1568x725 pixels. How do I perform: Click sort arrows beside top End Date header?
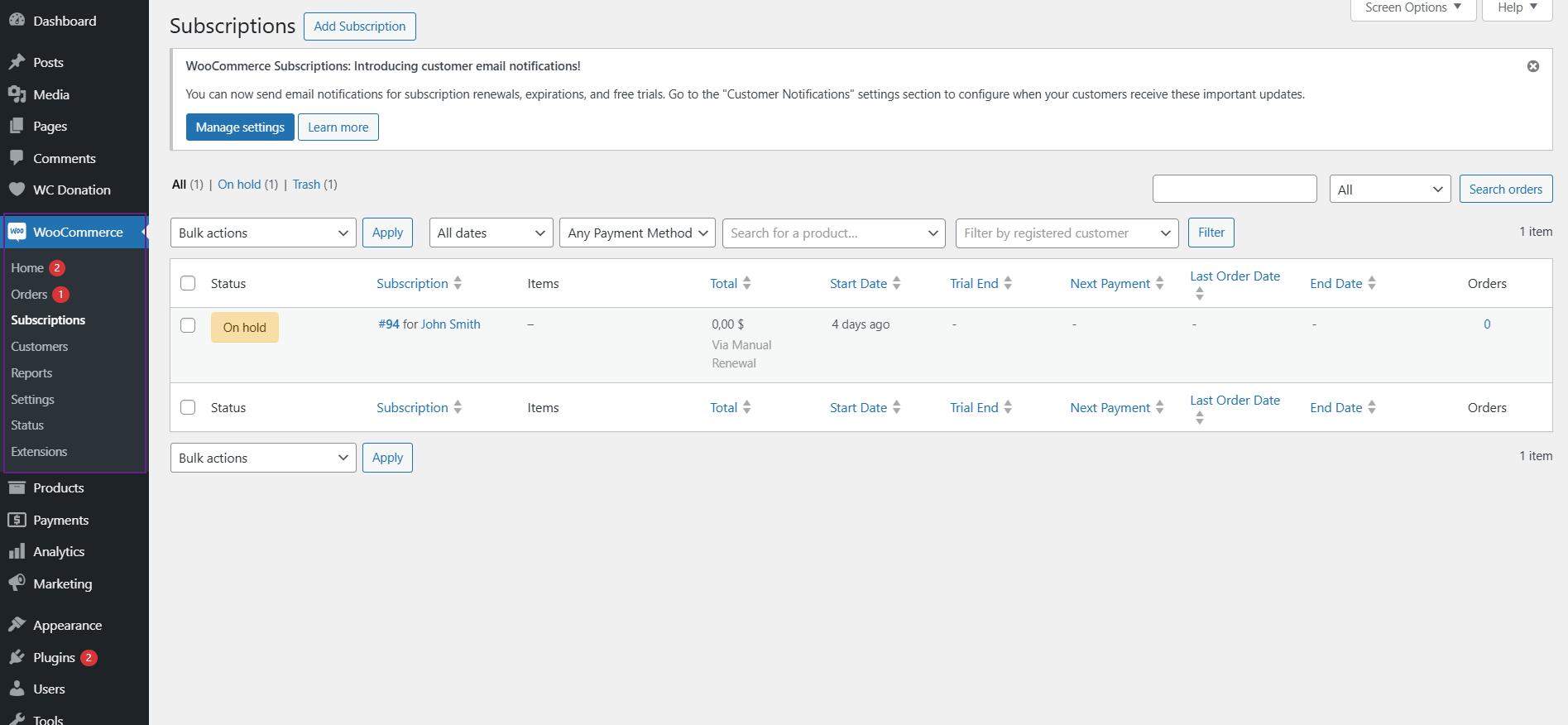[1372, 283]
